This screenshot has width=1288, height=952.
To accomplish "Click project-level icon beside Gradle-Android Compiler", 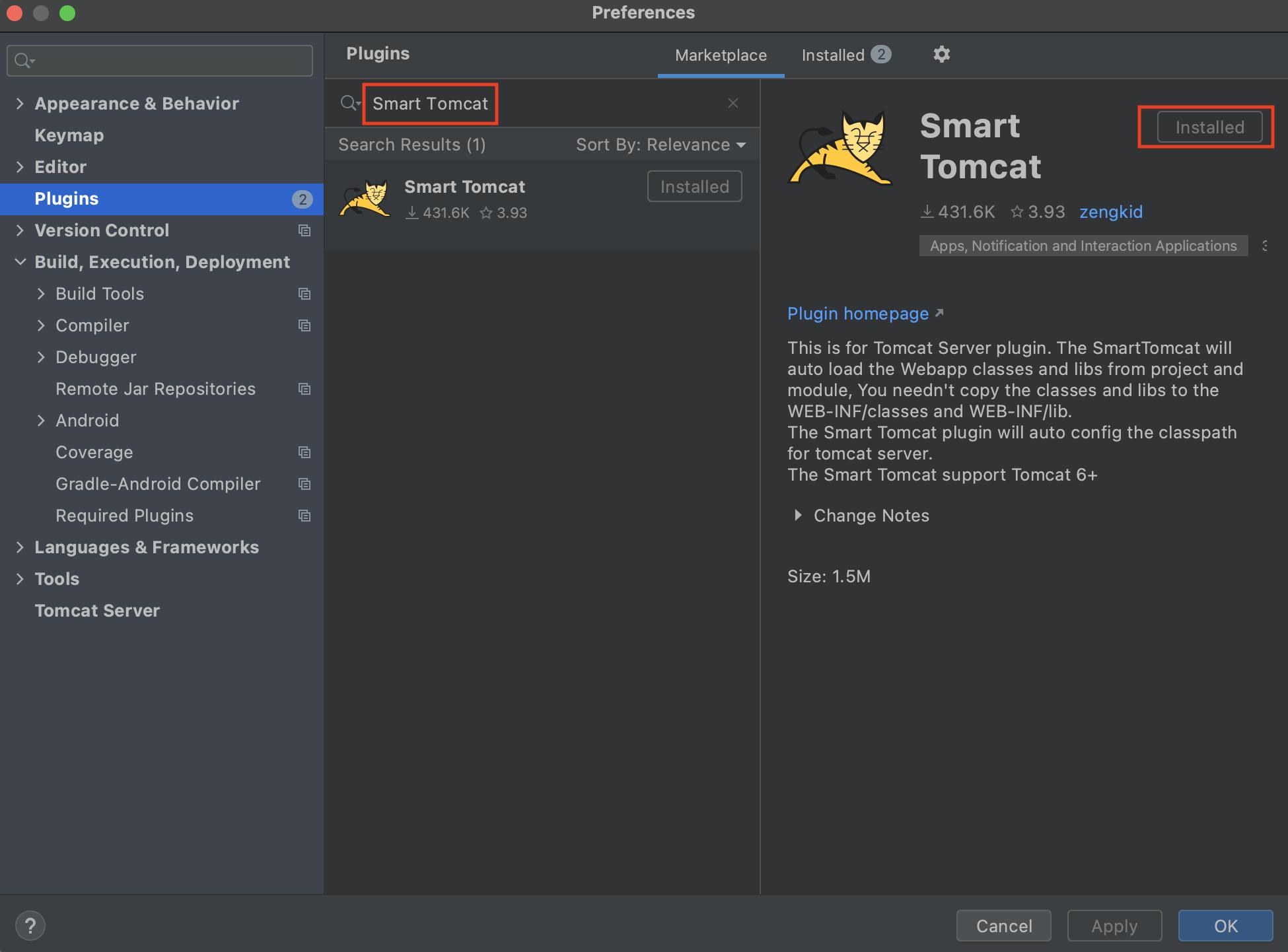I will pyautogui.click(x=304, y=484).
